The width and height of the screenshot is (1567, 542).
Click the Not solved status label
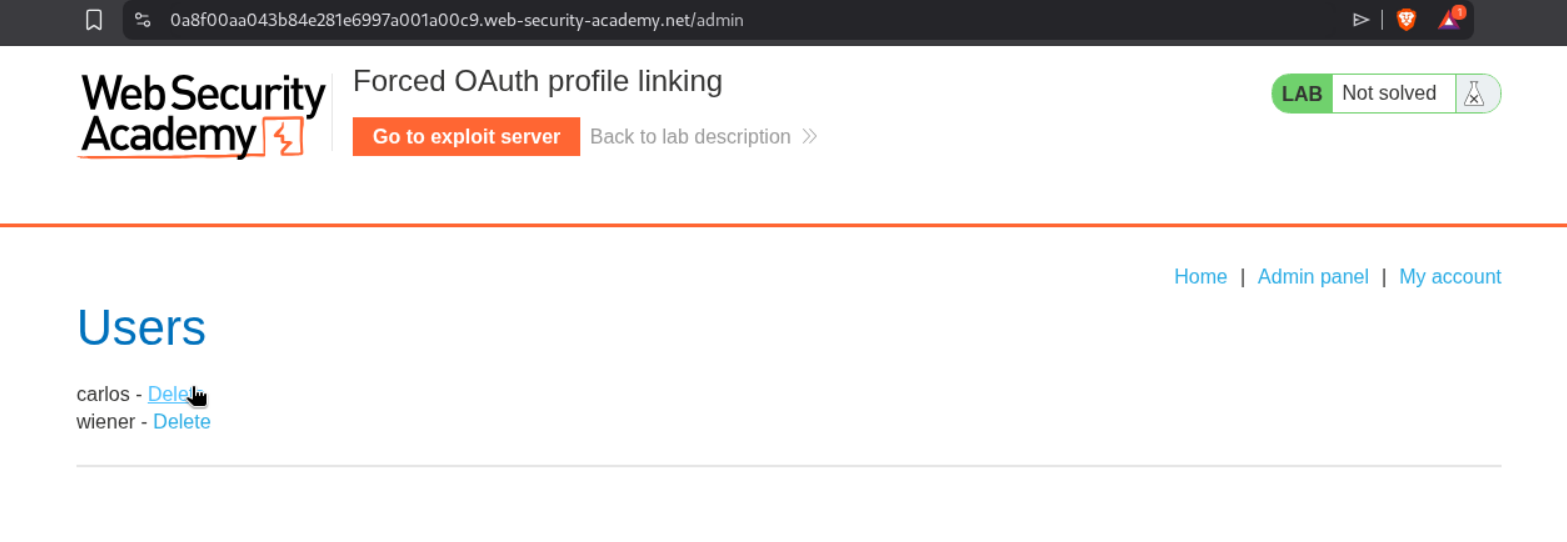[1388, 94]
